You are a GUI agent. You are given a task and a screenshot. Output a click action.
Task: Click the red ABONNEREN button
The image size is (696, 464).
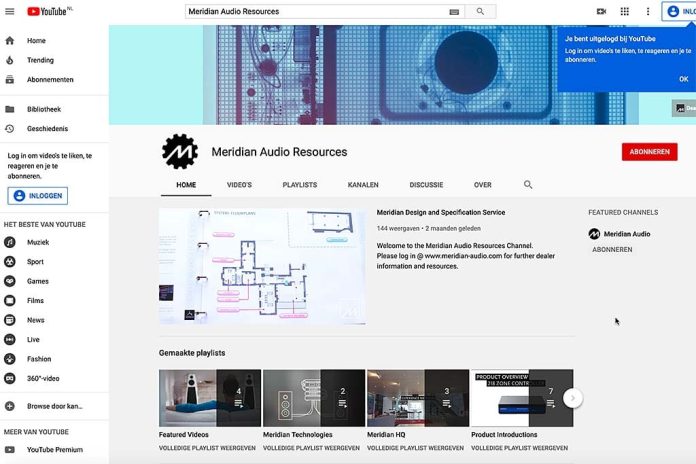tap(649, 152)
